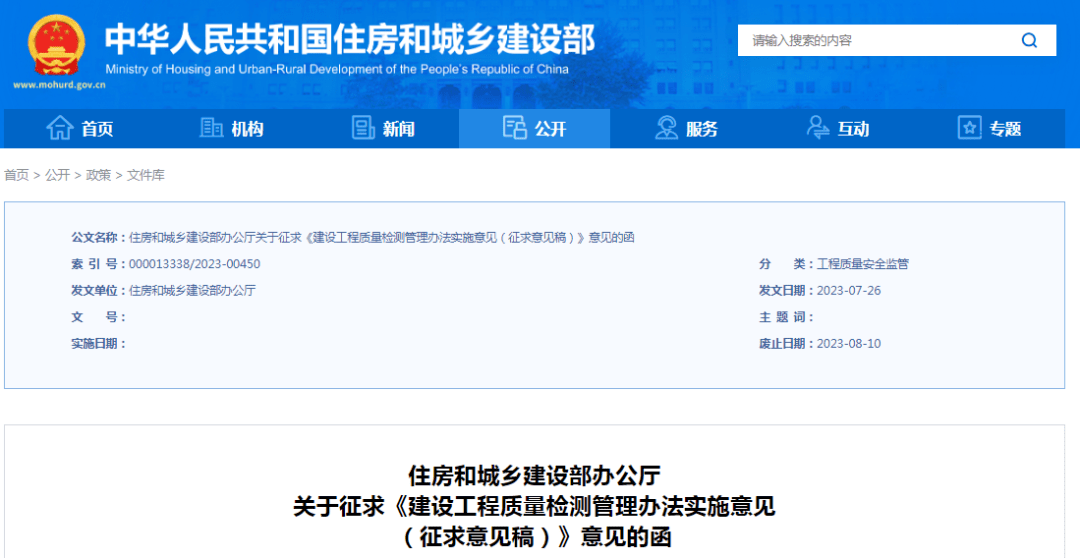This screenshot has height=558, width=1080.
Task: Click the house icon beside 首页
Action: 60,128
